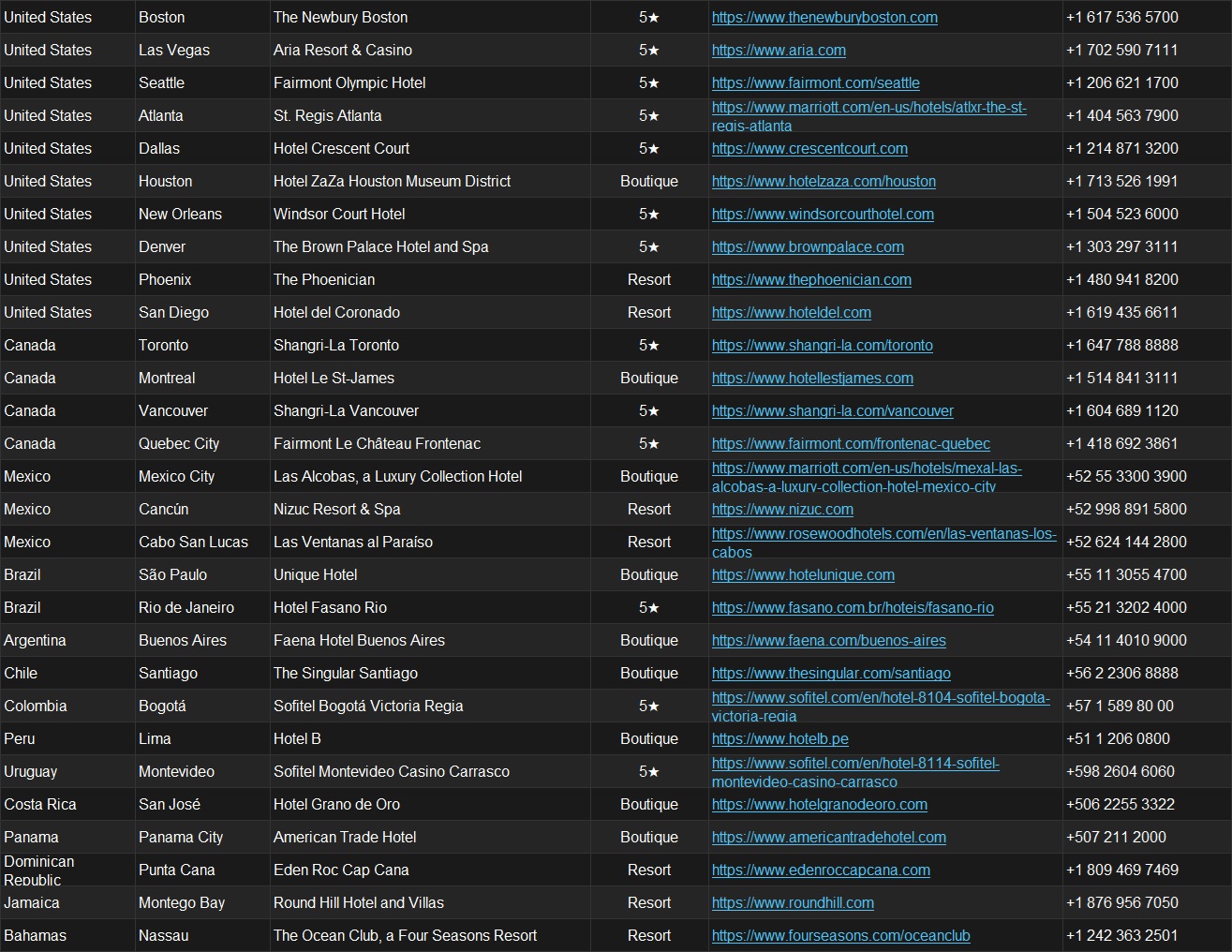The width and height of the screenshot is (1232, 952).
Task: Select phone number +1 647 788 8888
Action: click(x=1147, y=345)
